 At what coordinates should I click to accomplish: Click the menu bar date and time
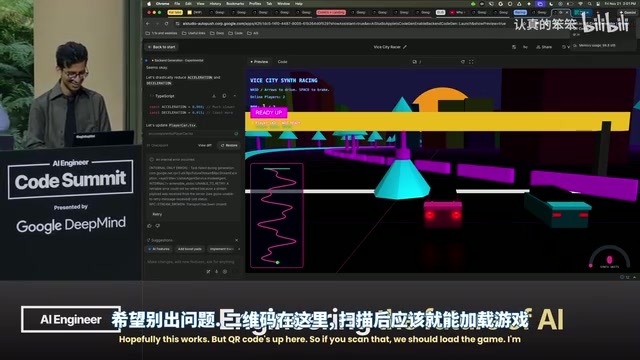click(x=620, y=4)
